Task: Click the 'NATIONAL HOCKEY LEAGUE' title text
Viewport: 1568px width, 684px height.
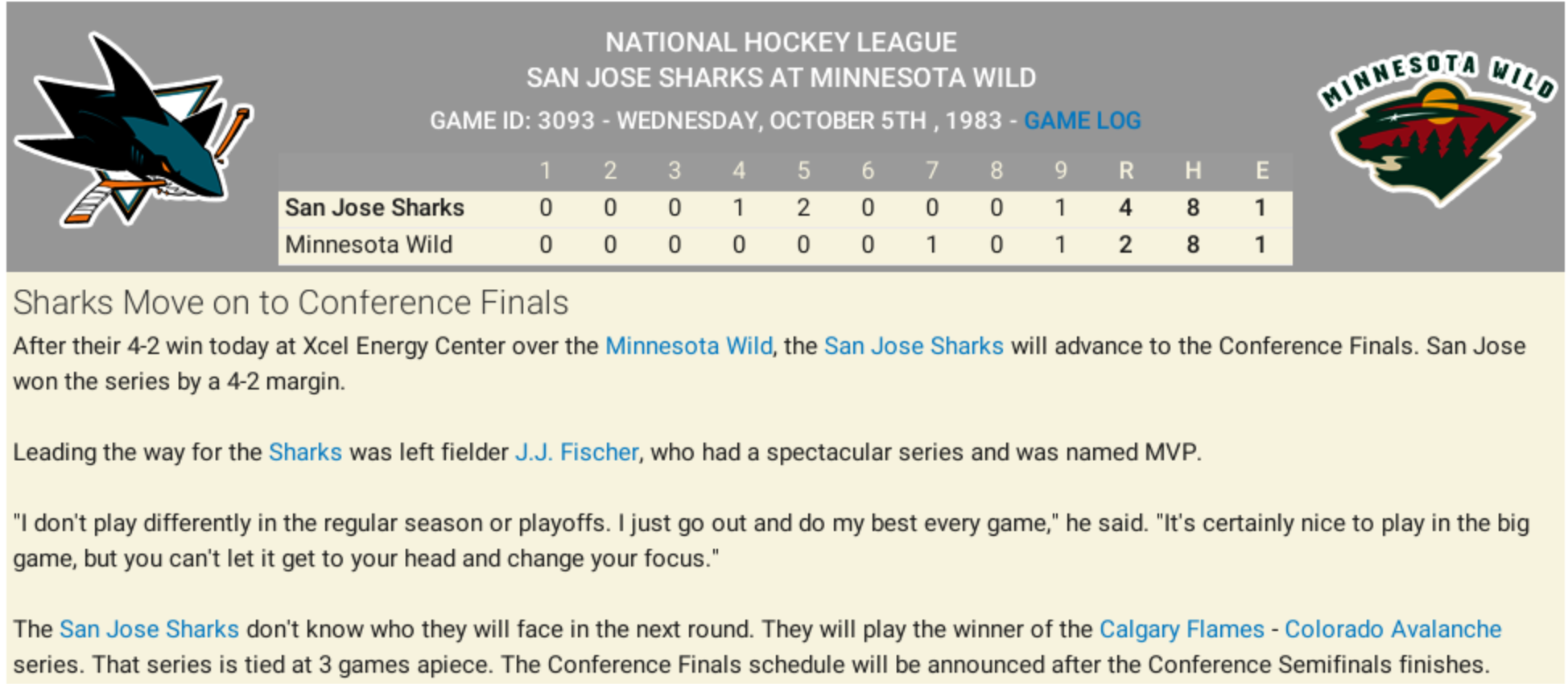Action: pos(781,42)
